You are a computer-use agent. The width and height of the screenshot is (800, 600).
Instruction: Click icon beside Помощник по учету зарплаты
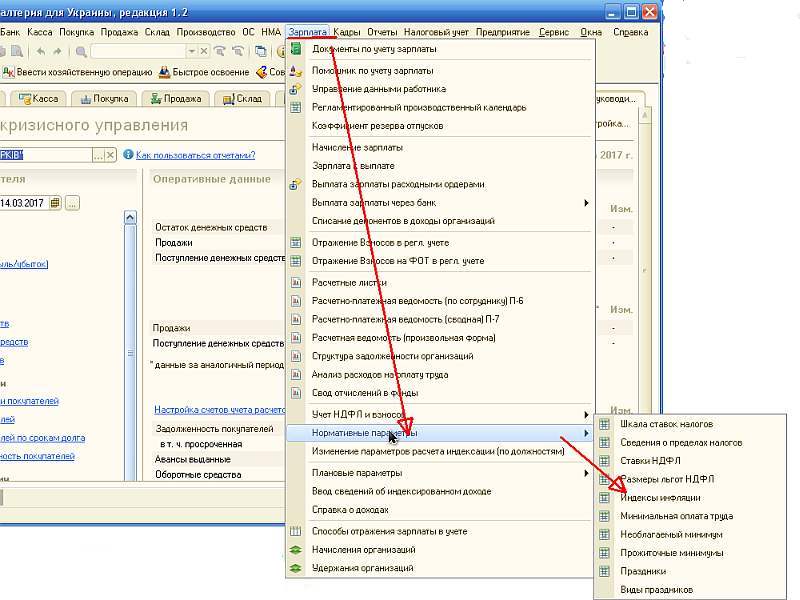click(295, 70)
